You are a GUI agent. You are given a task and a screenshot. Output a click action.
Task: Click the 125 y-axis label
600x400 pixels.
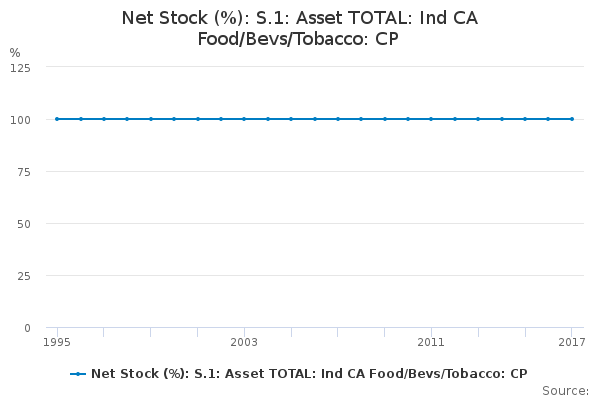point(20,68)
